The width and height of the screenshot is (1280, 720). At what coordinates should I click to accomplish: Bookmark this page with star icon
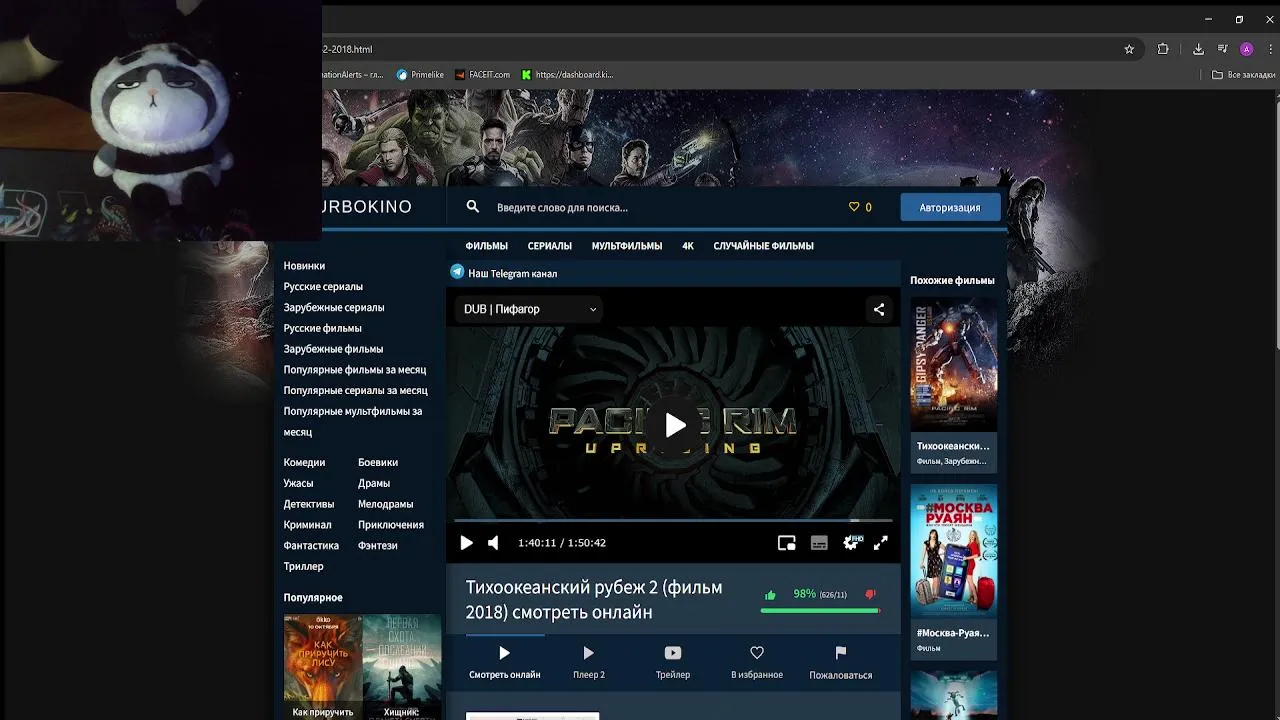[x=1129, y=49]
